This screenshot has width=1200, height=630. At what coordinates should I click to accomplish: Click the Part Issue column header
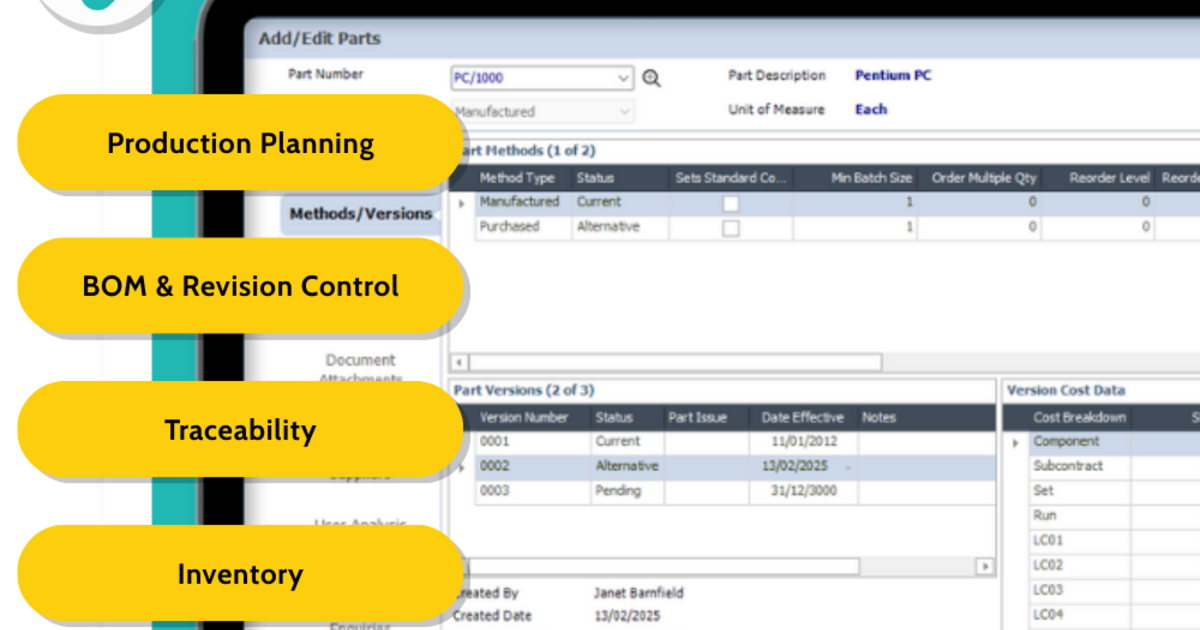(x=707, y=417)
